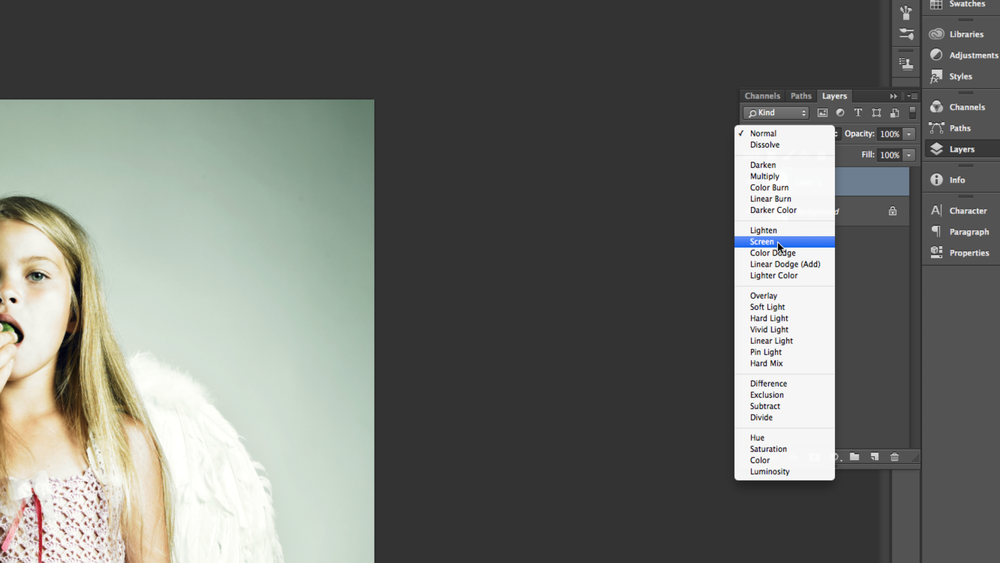Click the create new layer icon
The width and height of the screenshot is (1000, 563).
(874, 457)
